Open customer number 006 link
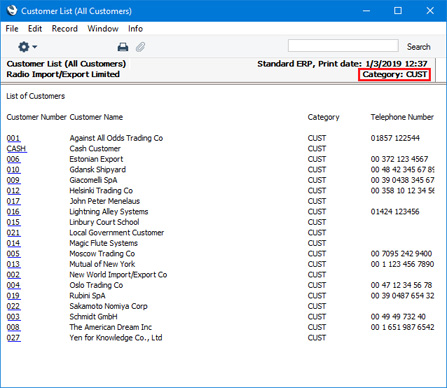Viewport: 447px width, 388px height. [x=13, y=159]
